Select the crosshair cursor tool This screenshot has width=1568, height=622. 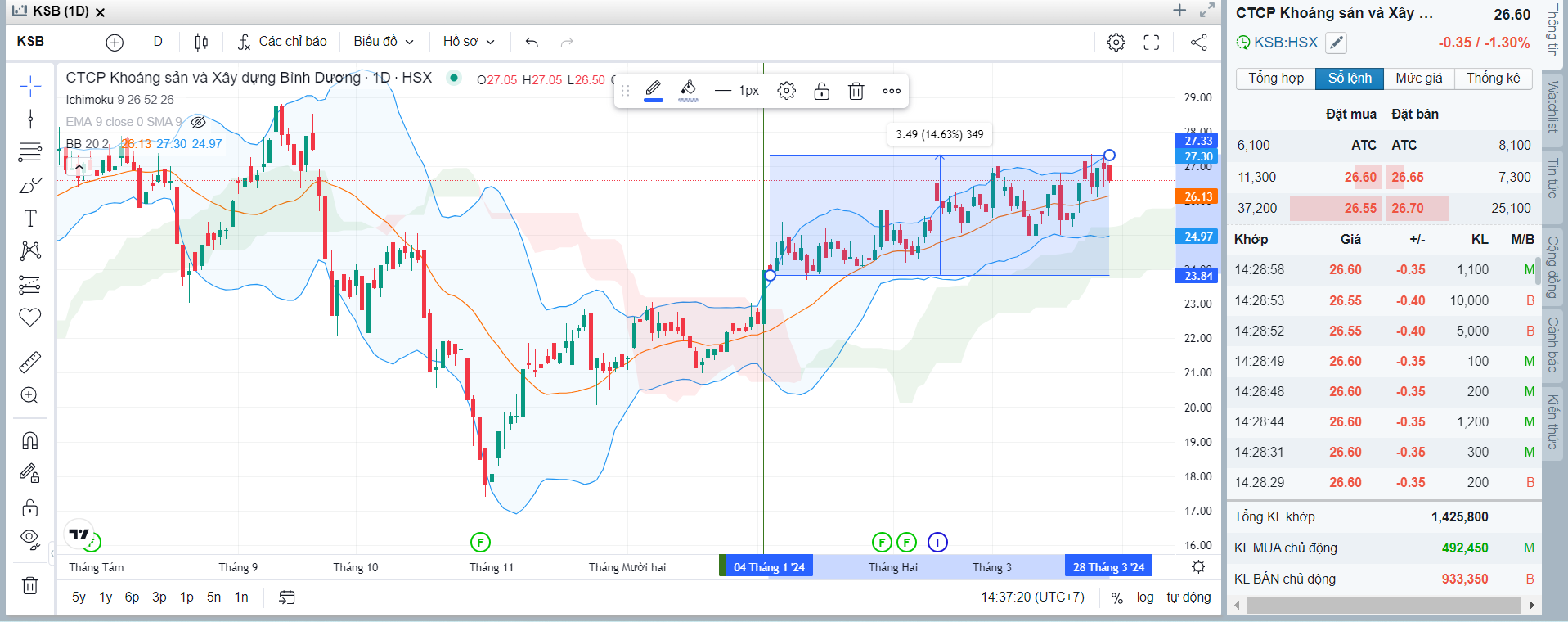click(x=30, y=85)
